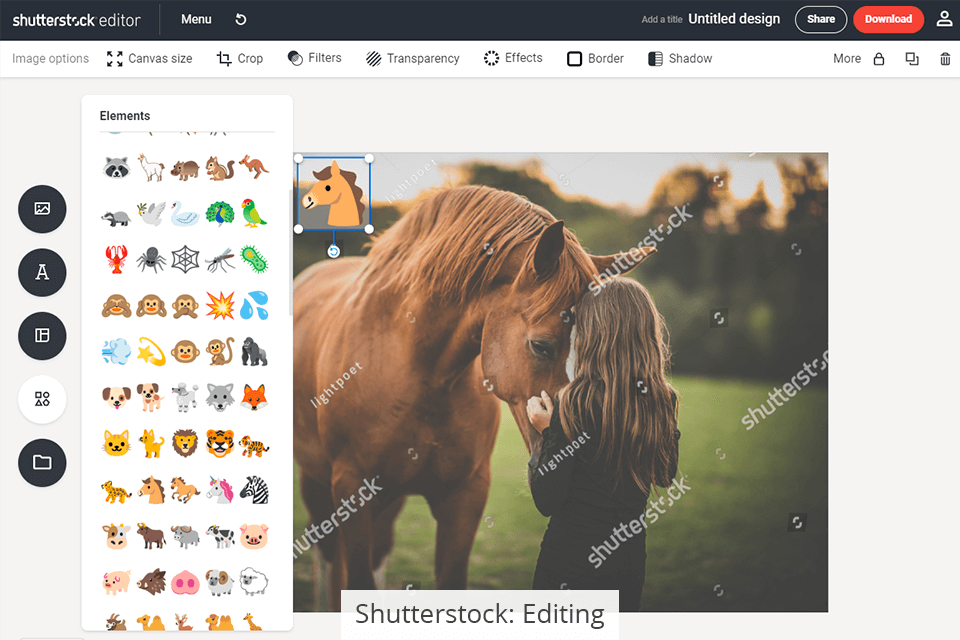Open Canvas size options
This screenshot has width=960, height=640.
[x=149, y=59]
